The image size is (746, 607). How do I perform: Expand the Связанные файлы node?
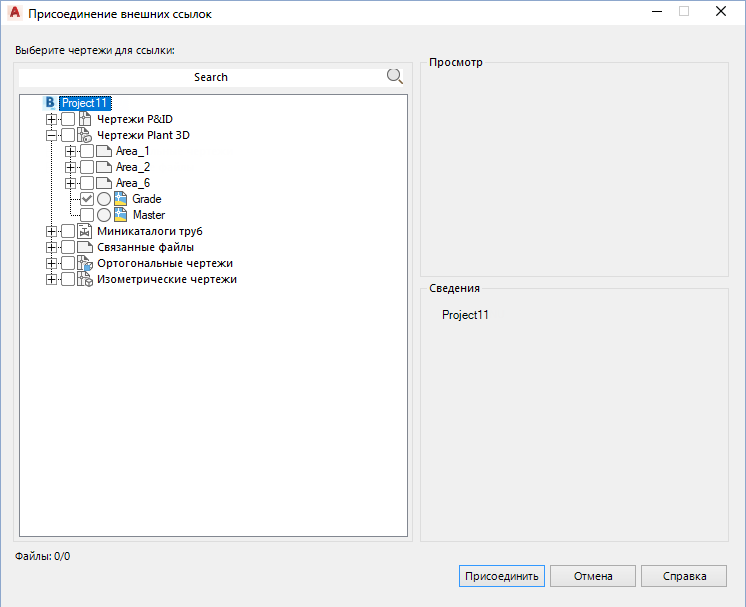[x=51, y=247]
